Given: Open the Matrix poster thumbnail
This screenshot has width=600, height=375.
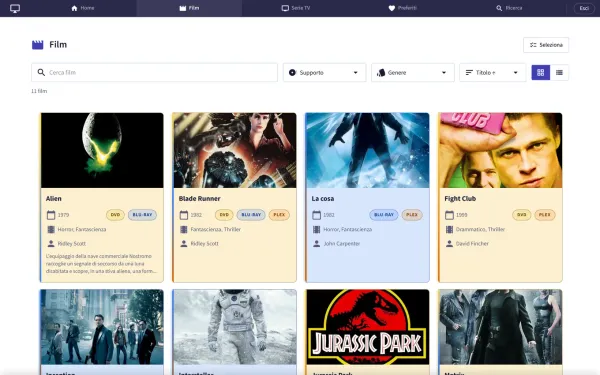Looking at the screenshot, I should (501, 327).
